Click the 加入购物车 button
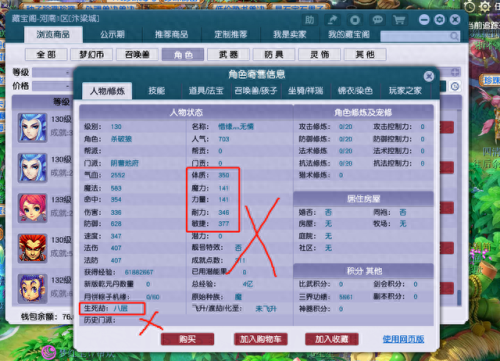 coord(261,339)
